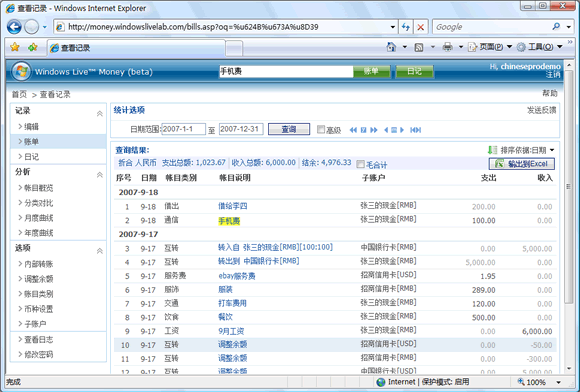
Task: Open search provider dropdown arrow
Action: point(569,27)
